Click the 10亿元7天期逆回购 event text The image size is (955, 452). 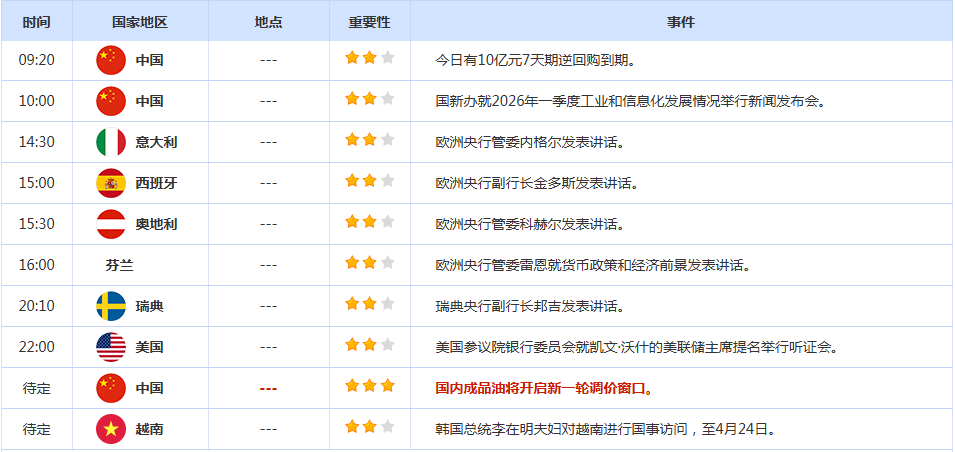point(536,60)
